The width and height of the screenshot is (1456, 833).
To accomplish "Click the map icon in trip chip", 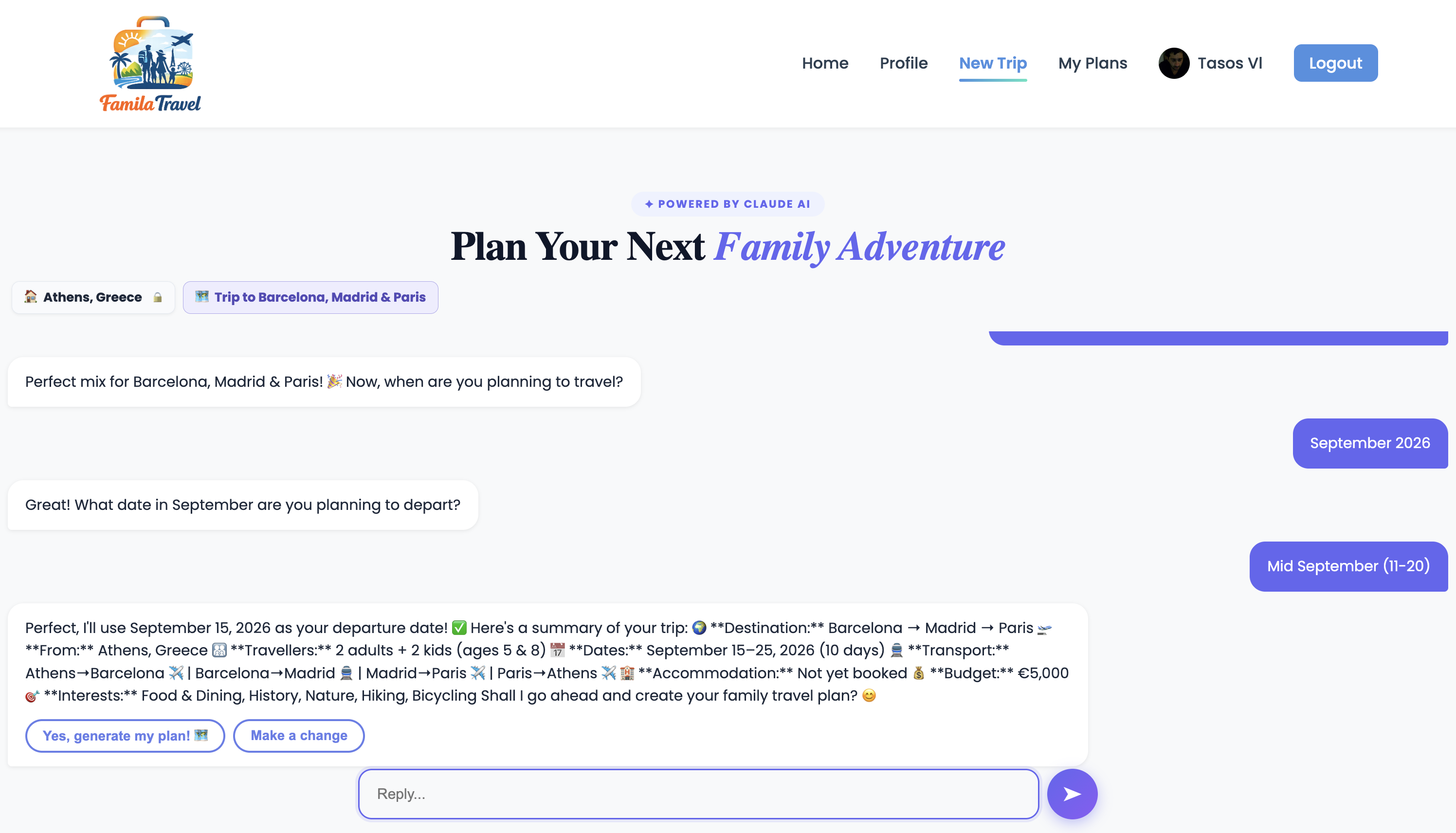I will pyautogui.click(x=202, y=296).
